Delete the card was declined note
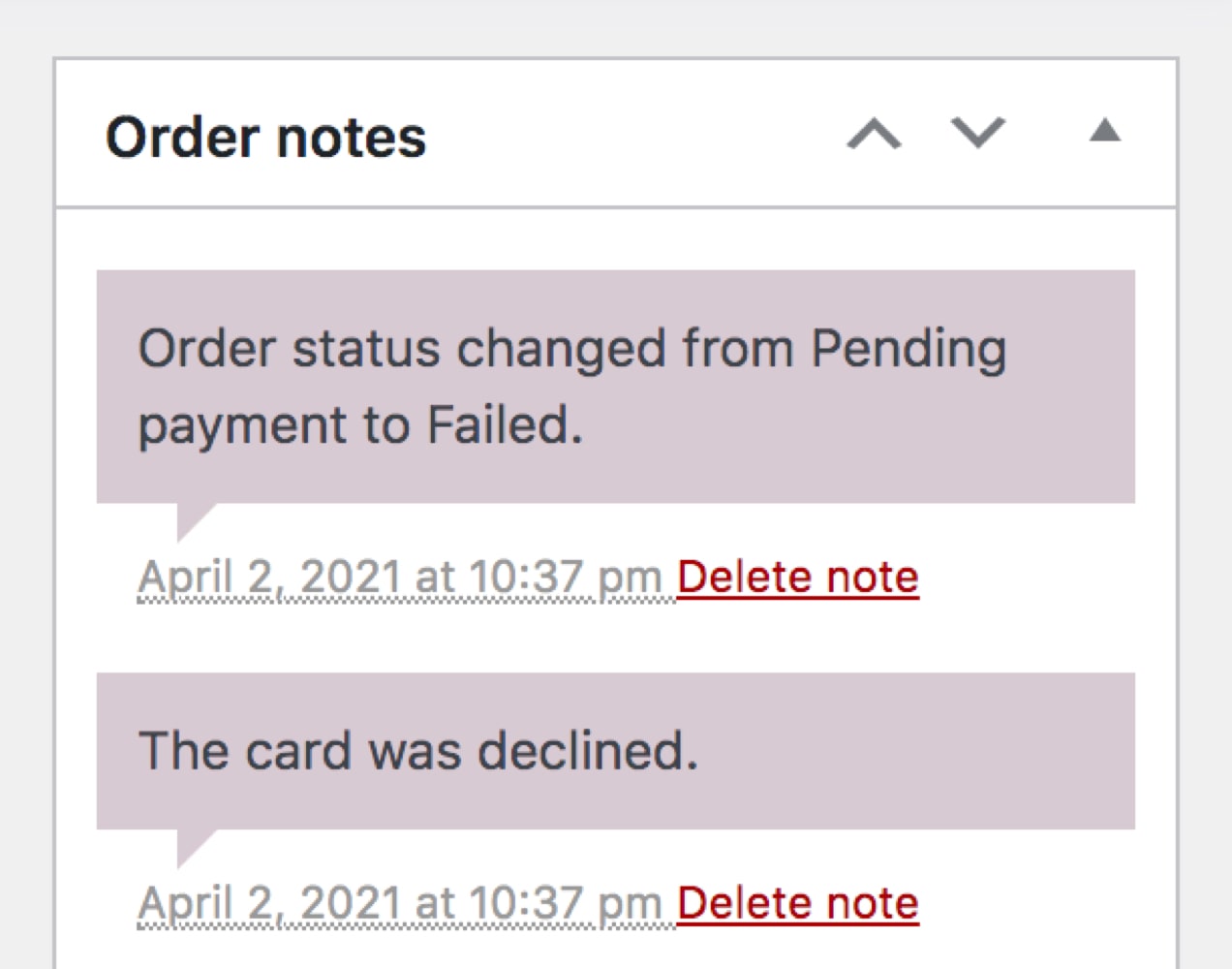1232x969 pixels. point(797,903)
